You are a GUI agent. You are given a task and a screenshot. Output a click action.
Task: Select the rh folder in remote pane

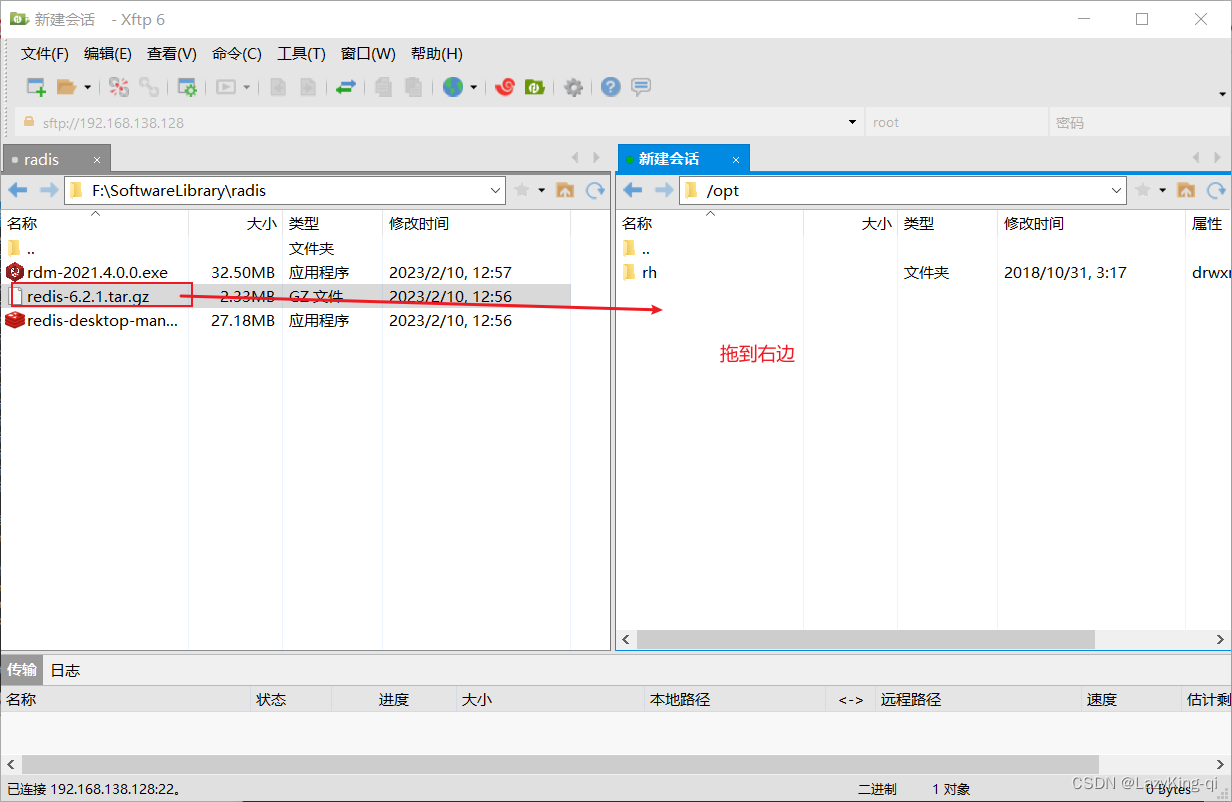coord(649,272)
